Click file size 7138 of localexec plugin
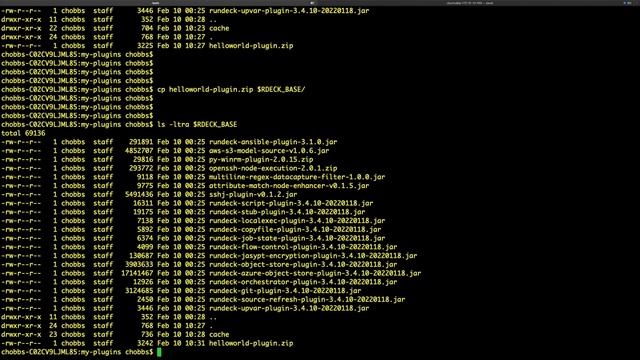 coord(145,221)
